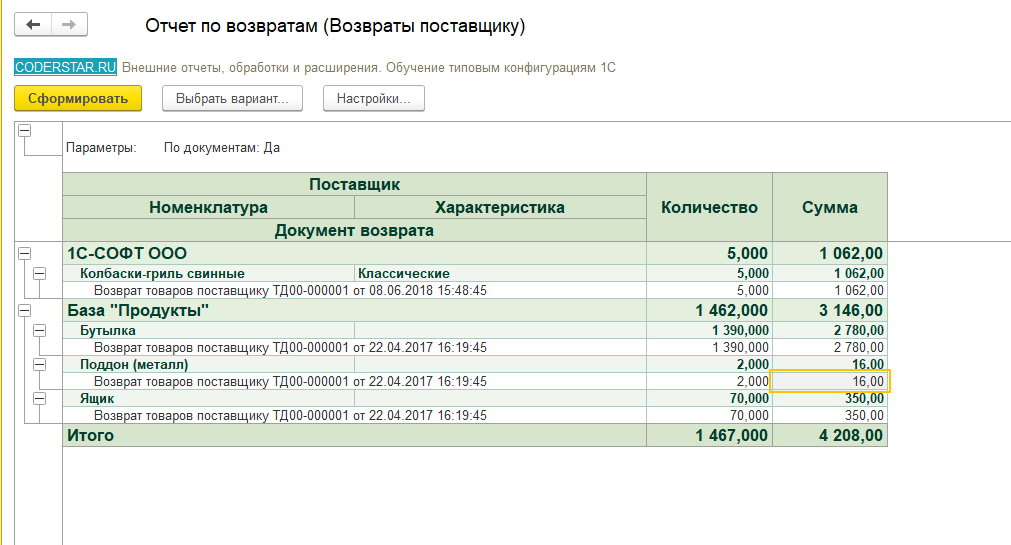1011x545 pixels.
Task: Select the Номенклатура column header
Action: tap(208, 208)
